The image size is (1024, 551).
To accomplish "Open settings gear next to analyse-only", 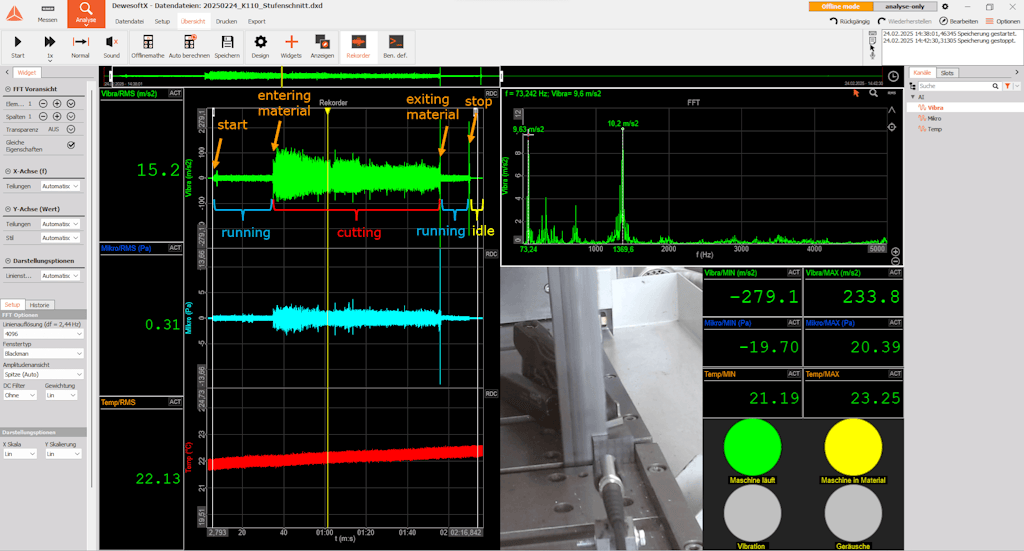I will [x=945, y=7].
